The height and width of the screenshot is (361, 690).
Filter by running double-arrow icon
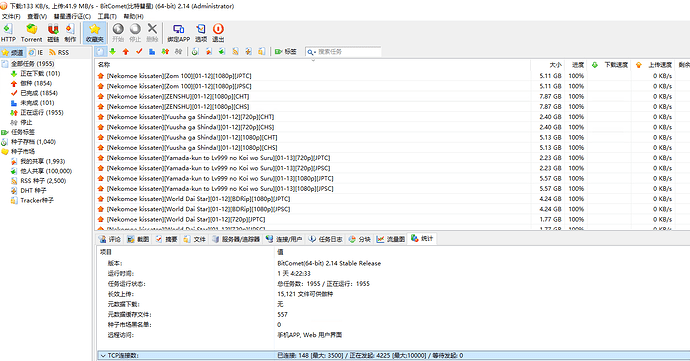point(165,52)
